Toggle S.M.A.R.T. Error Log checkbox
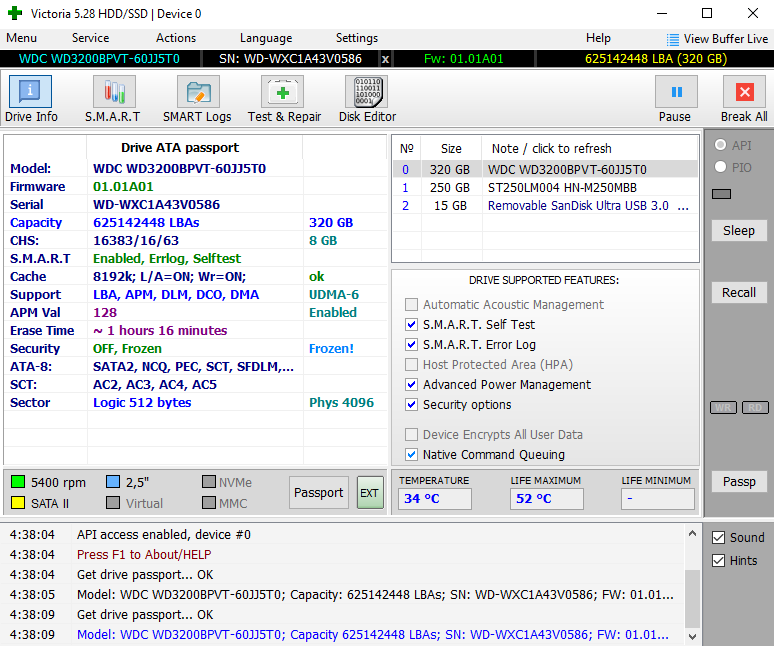This screenshot has height=646, width=774. click(411, 344)
